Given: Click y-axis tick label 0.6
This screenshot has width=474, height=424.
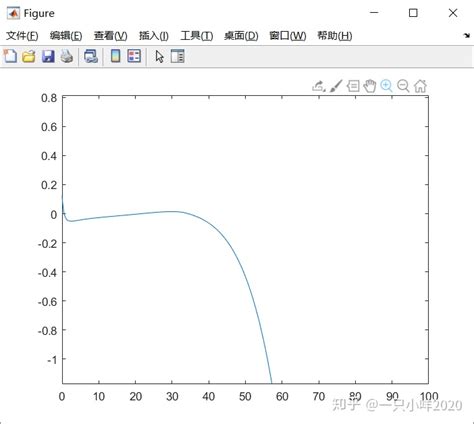Looking at the screenshot, I should coord(49,127).
